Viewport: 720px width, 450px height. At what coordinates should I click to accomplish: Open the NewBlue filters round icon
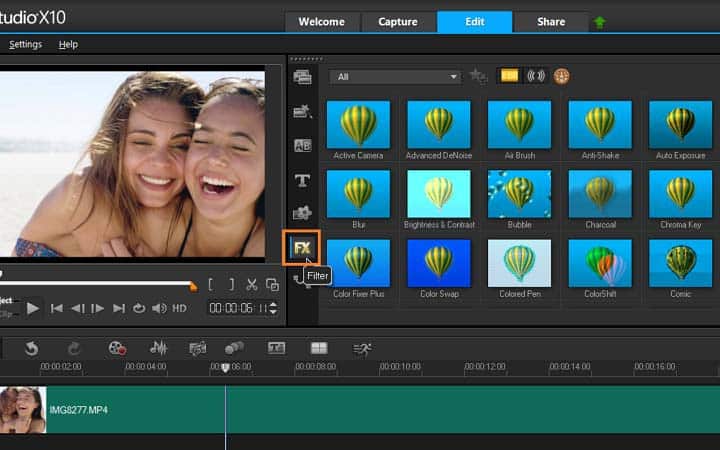point(561,76)
